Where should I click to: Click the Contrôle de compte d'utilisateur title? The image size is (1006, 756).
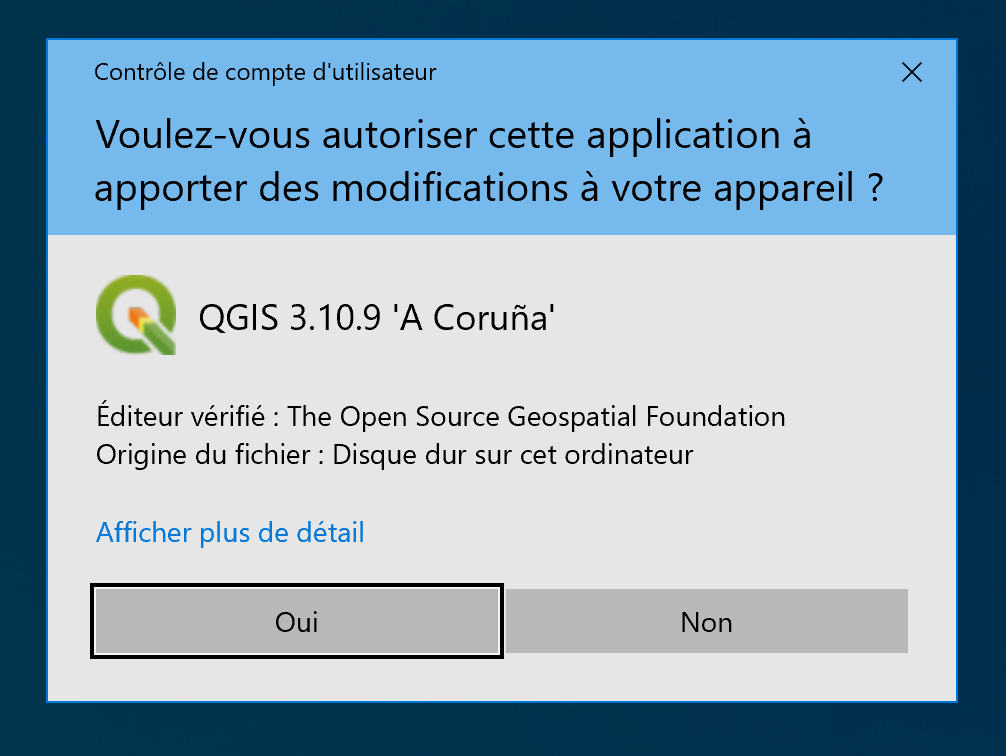click(x=265, y=72)
